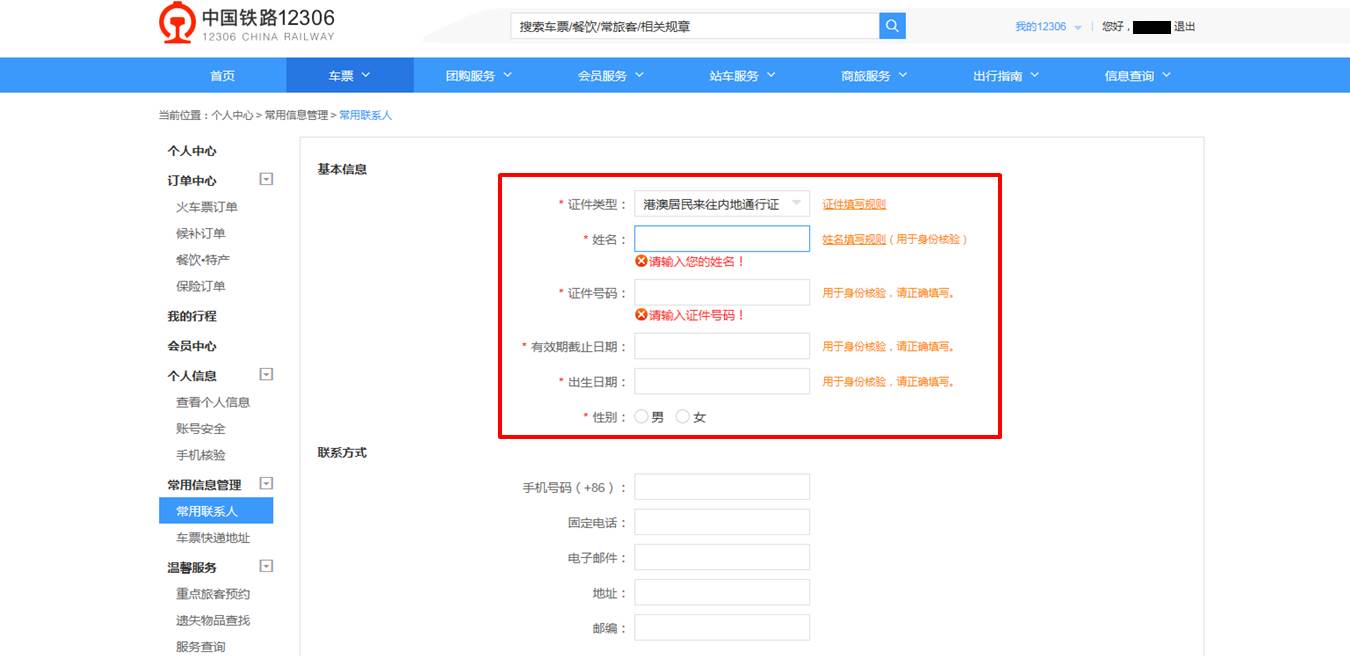1350x656 pixels.
Task: Go to 首页 in navigation bar
Action: click(x=222, y=76)
